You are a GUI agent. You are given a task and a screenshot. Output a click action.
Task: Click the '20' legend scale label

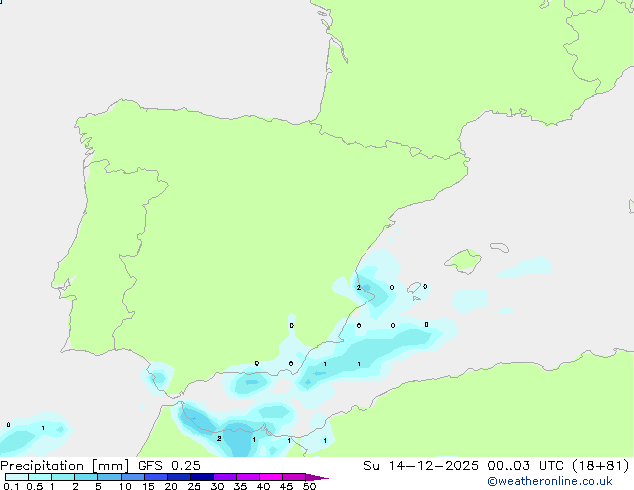click(171, 486)
